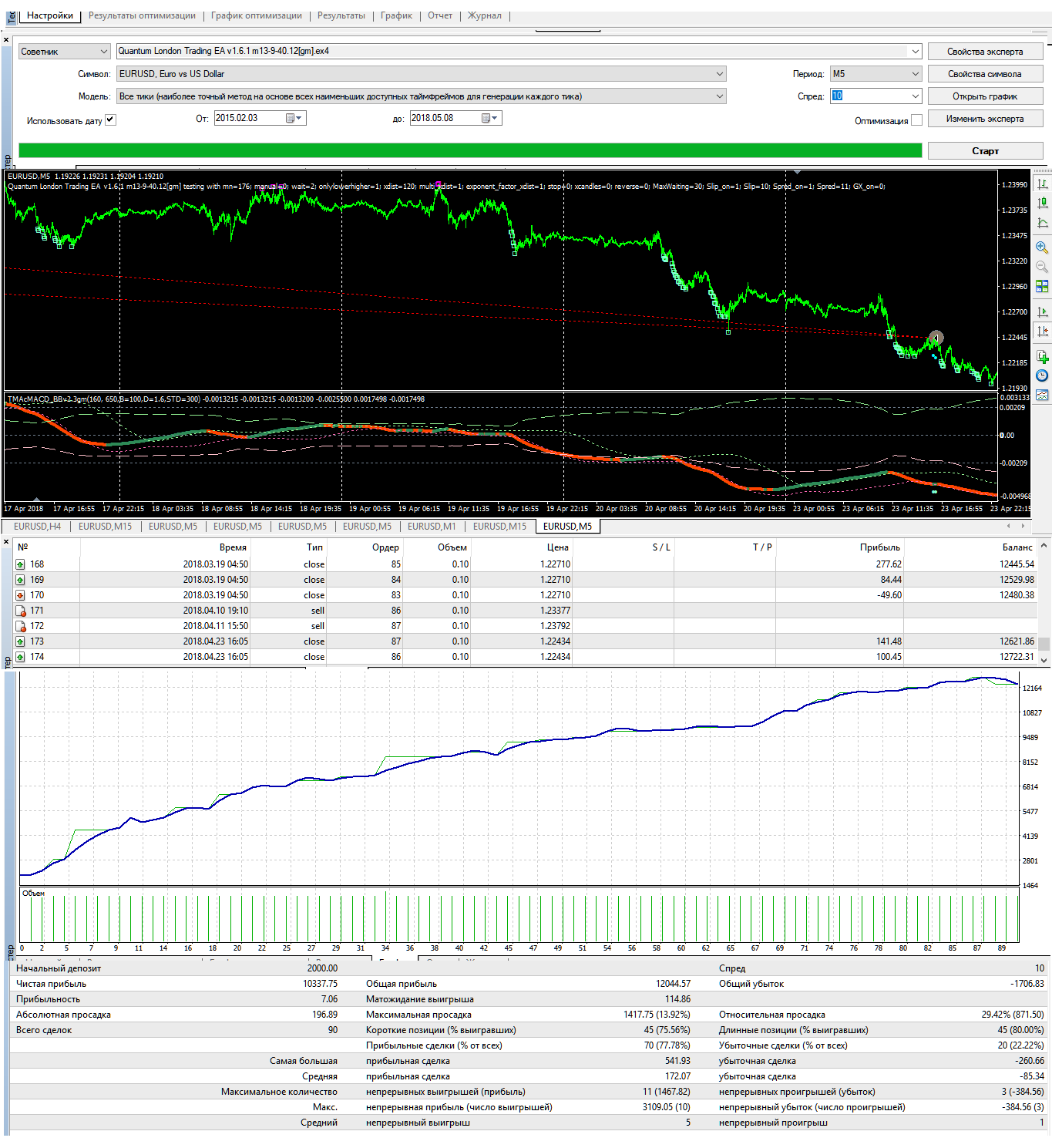Zoom out the chart with magnifier
Viewport: 1052px width, 1148px height.
coord(1042,267)
